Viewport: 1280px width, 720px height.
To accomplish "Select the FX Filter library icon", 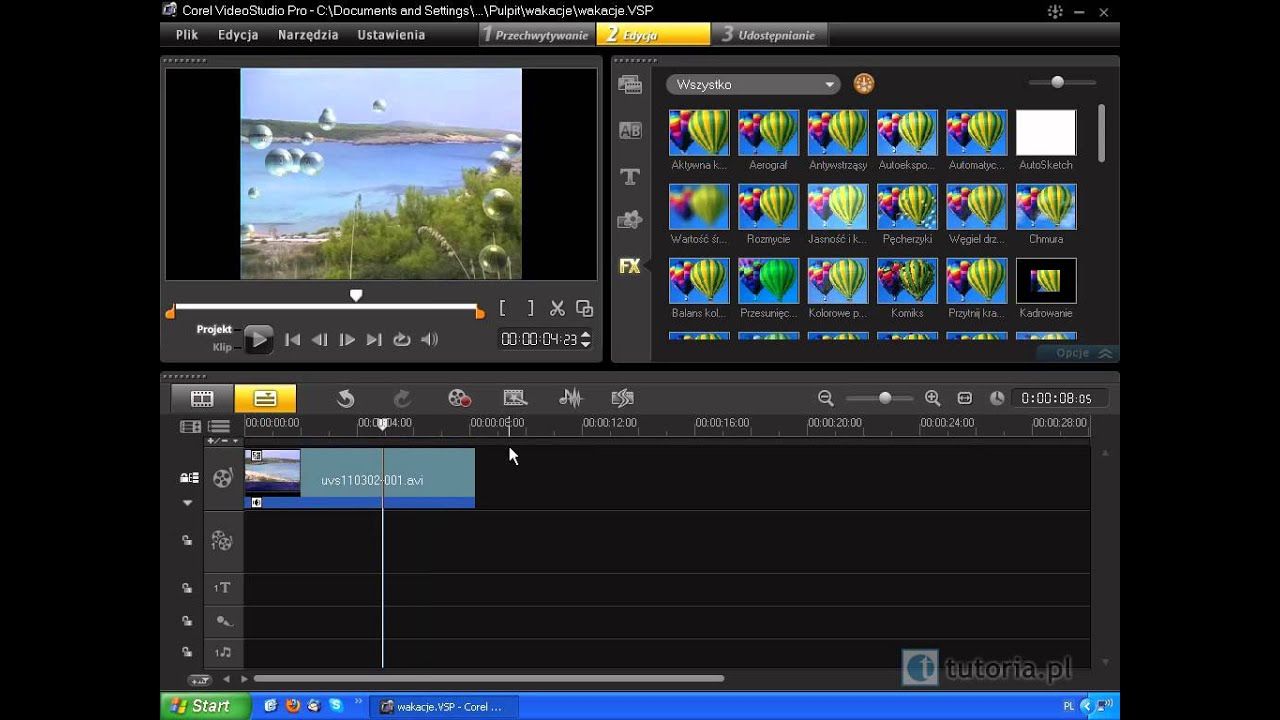I will 630,266.
